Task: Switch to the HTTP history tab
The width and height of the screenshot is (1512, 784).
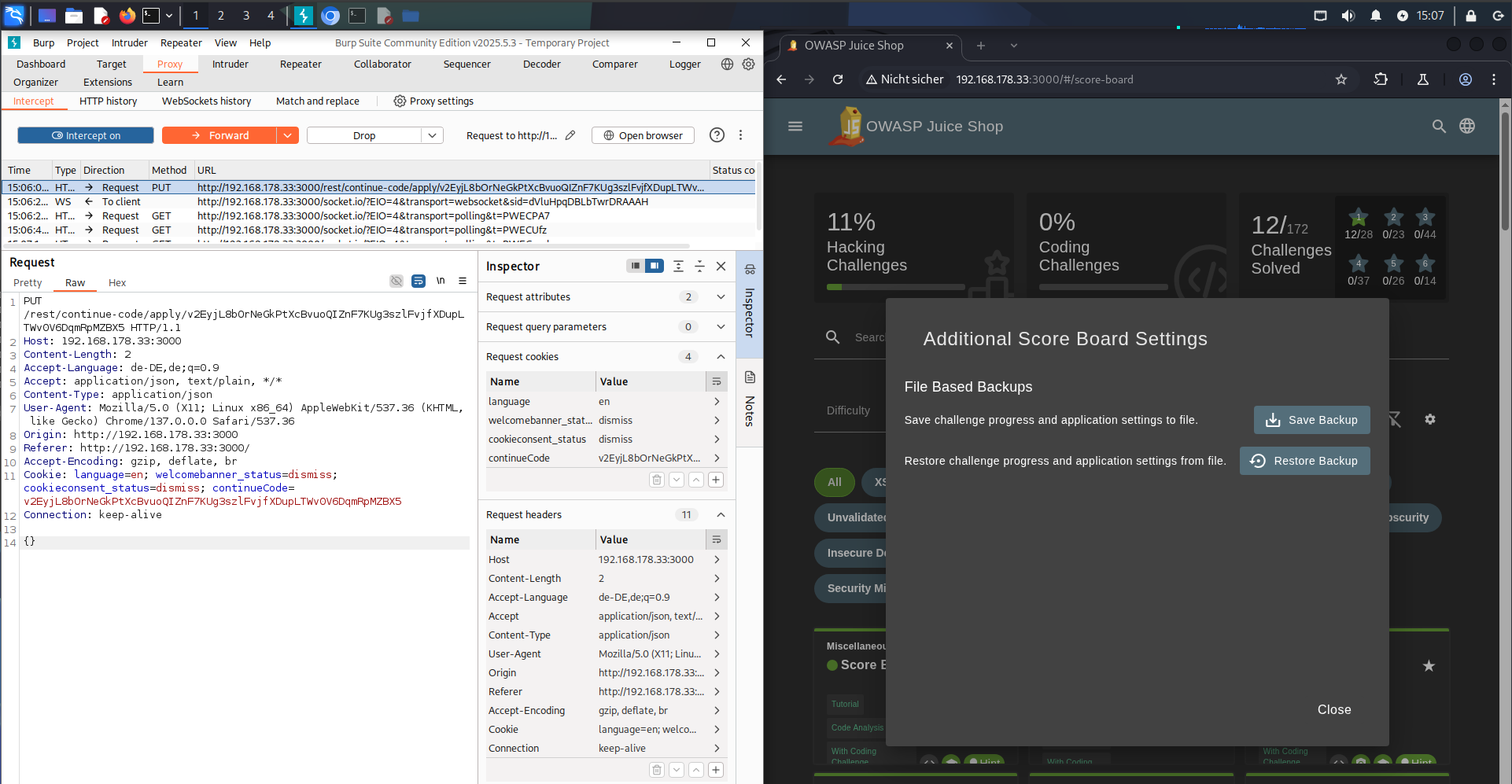Action: click(x=108, y=101)
